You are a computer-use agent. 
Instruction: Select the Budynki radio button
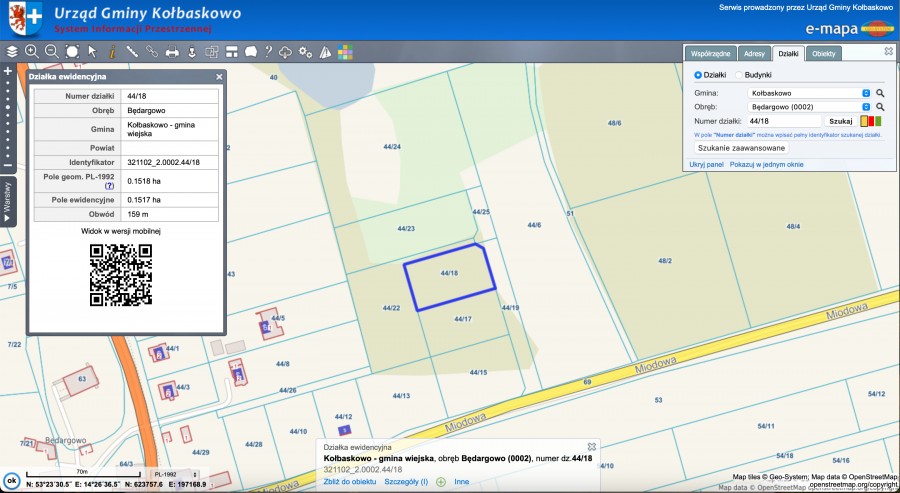click(x=740, y=75)
